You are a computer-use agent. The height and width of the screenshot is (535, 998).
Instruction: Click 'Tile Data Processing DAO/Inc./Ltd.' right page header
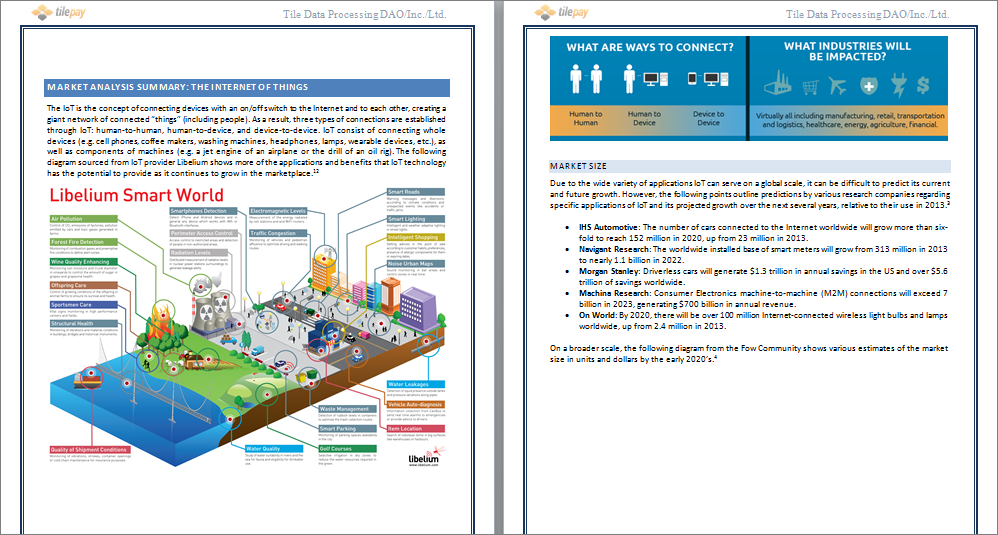pos(868,14)
